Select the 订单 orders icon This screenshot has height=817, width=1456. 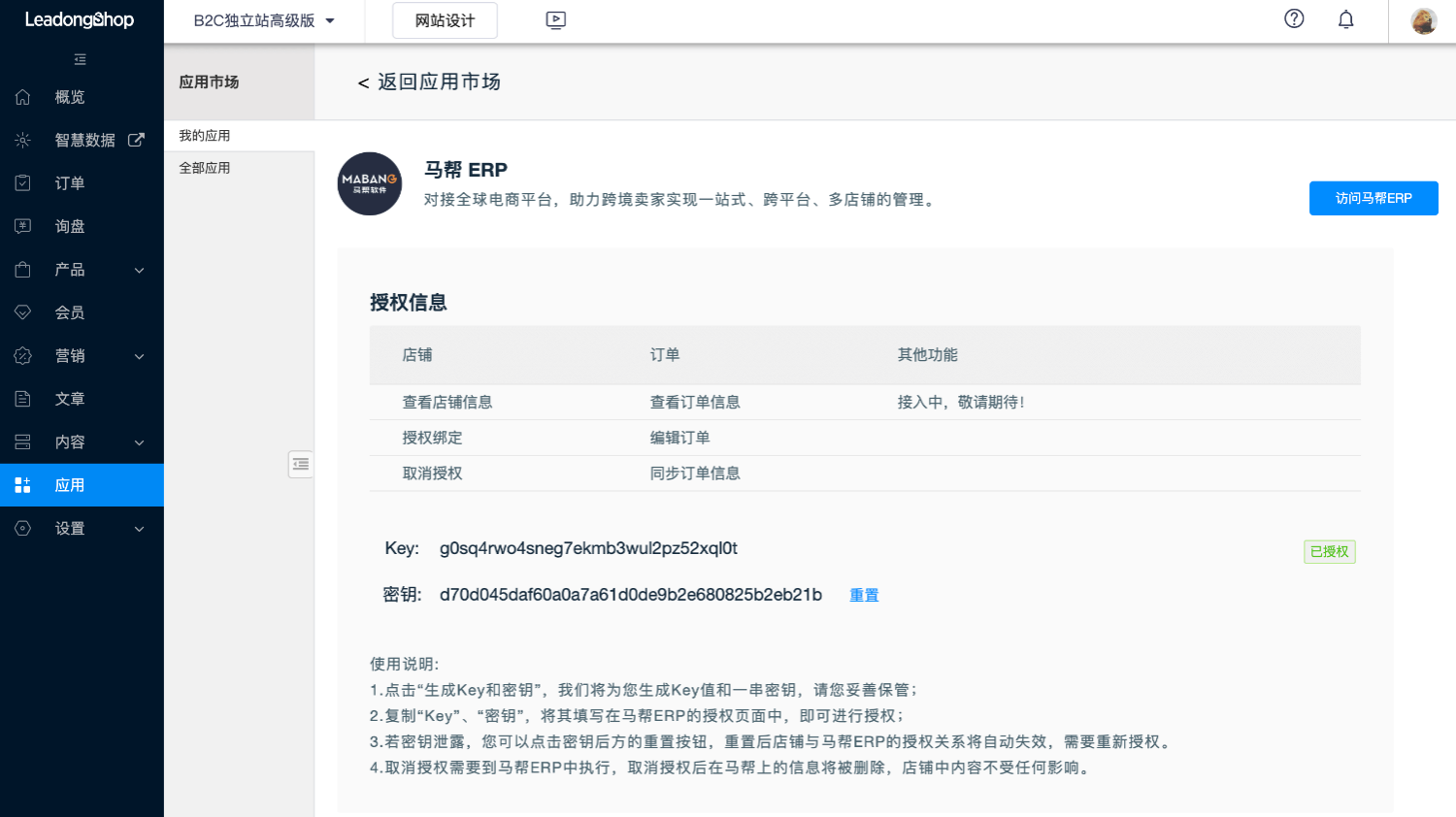coord(22,182)
